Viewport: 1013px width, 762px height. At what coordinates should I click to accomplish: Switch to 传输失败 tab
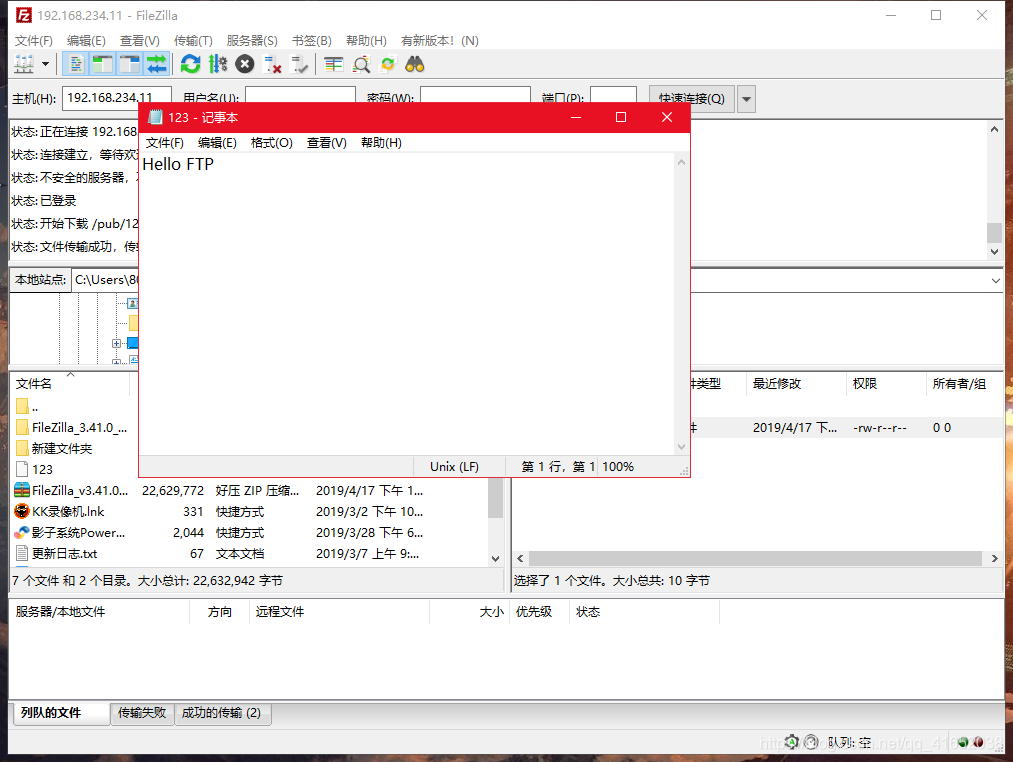142,713
